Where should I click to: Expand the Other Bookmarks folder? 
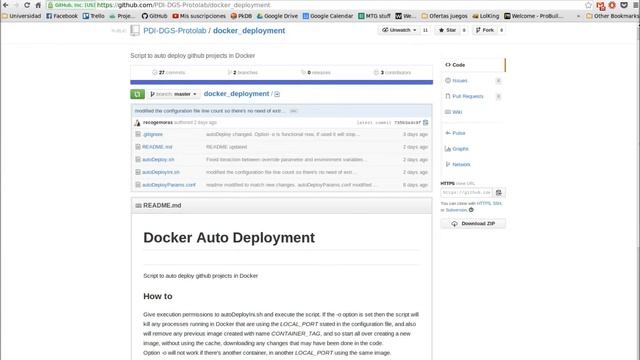click(612, 16)
